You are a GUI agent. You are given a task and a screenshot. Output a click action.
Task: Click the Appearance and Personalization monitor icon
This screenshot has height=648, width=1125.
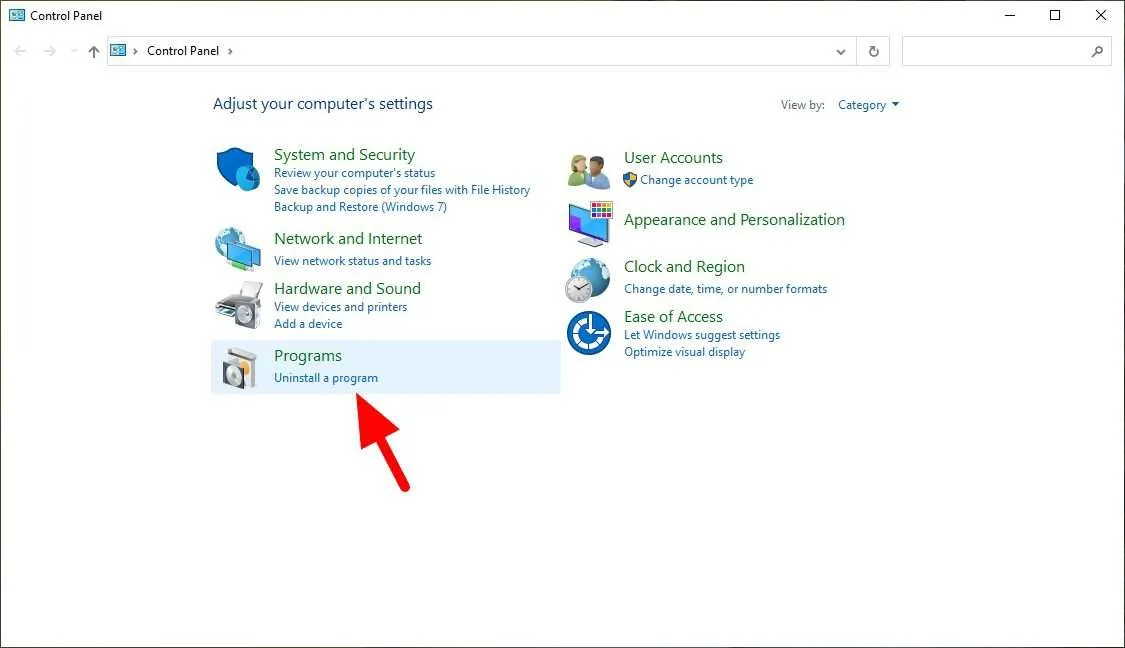point(590,223)
